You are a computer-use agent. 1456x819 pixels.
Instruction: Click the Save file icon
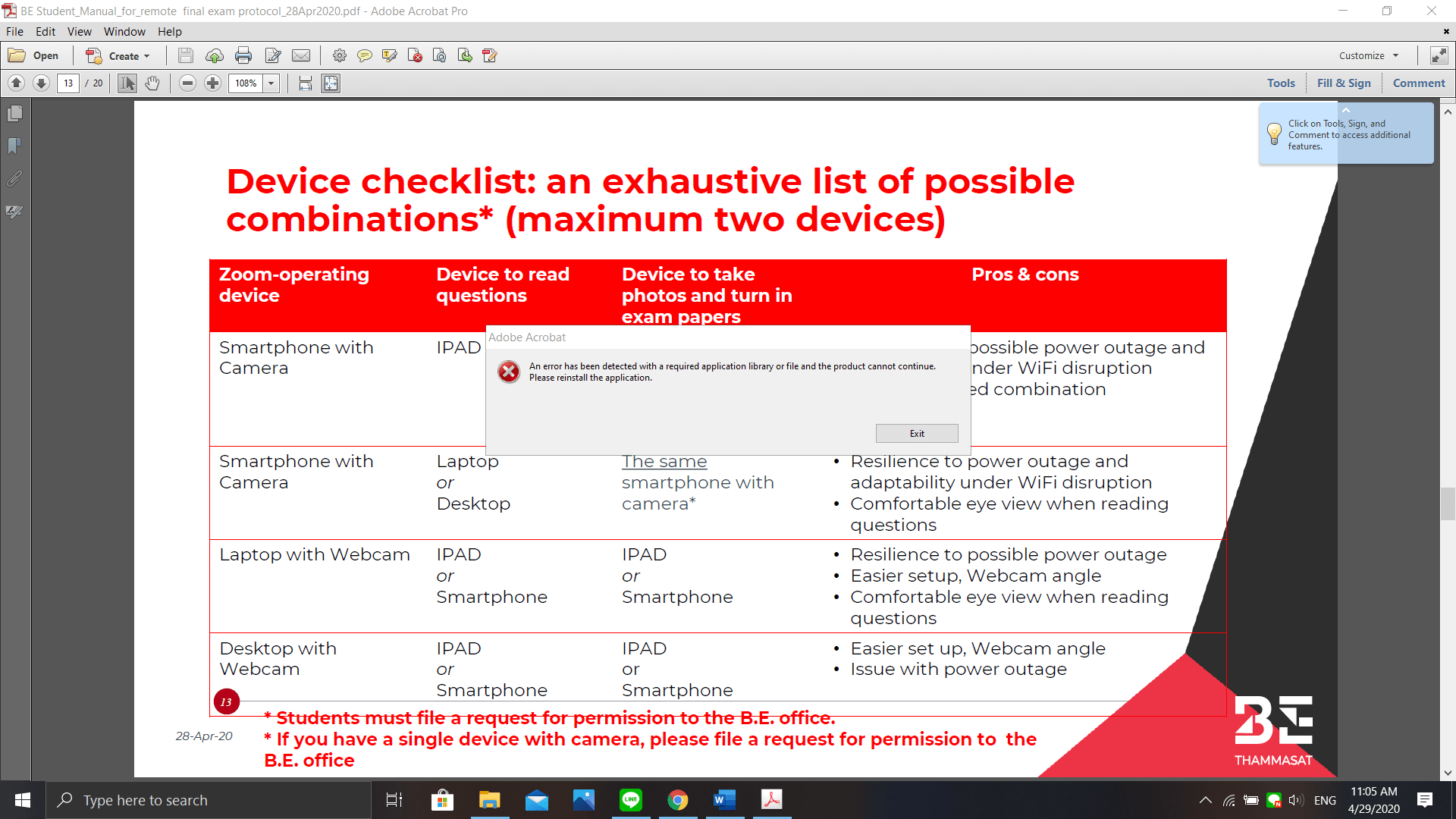click(186, 55)
